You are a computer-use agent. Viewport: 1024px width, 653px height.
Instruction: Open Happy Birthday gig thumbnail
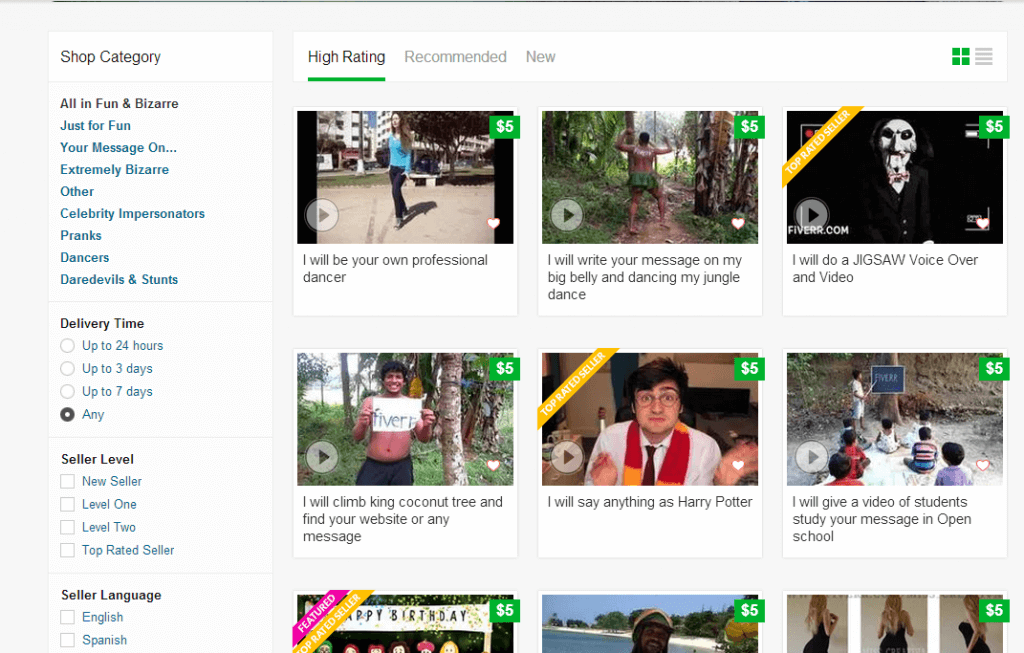pos(405,624)
